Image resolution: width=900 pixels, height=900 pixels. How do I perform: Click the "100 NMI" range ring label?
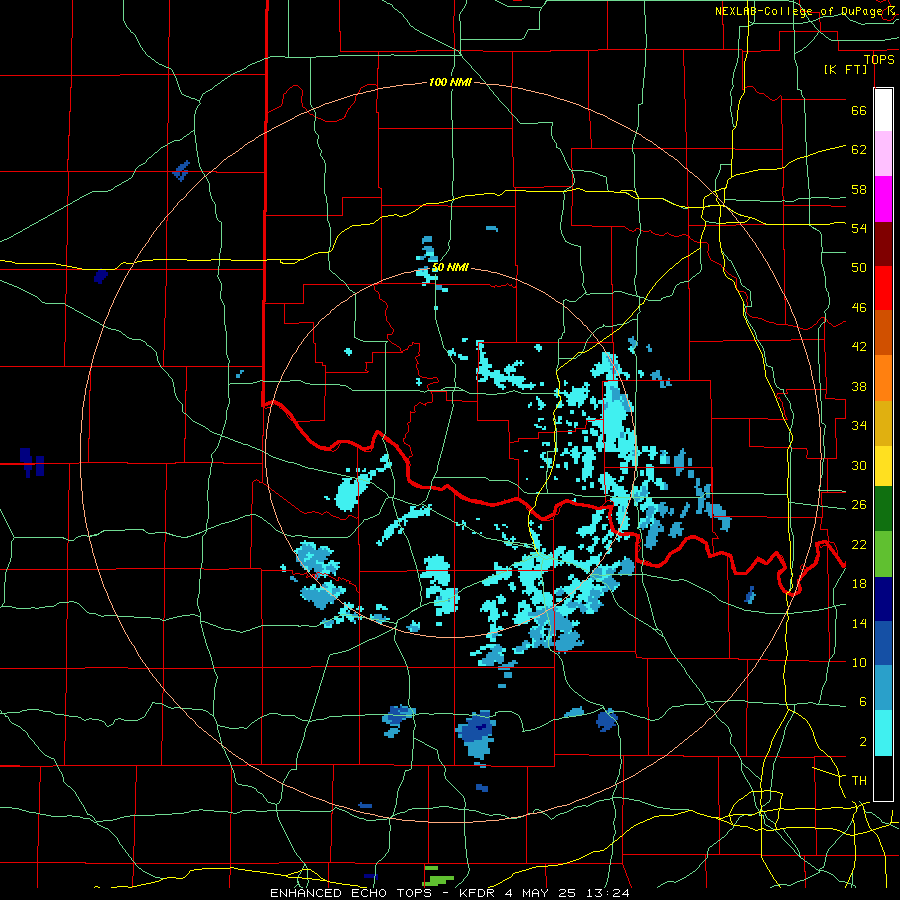[x=450, y=83]
